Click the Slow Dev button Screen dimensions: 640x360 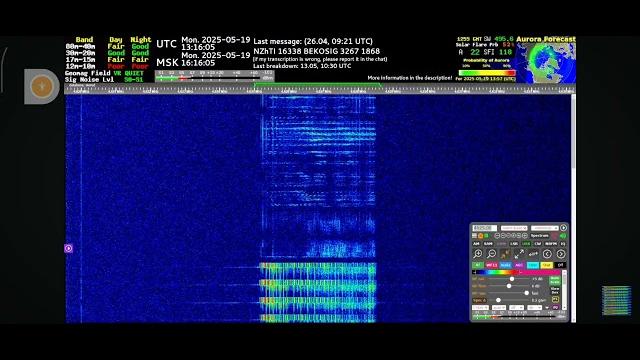(555, 291)
